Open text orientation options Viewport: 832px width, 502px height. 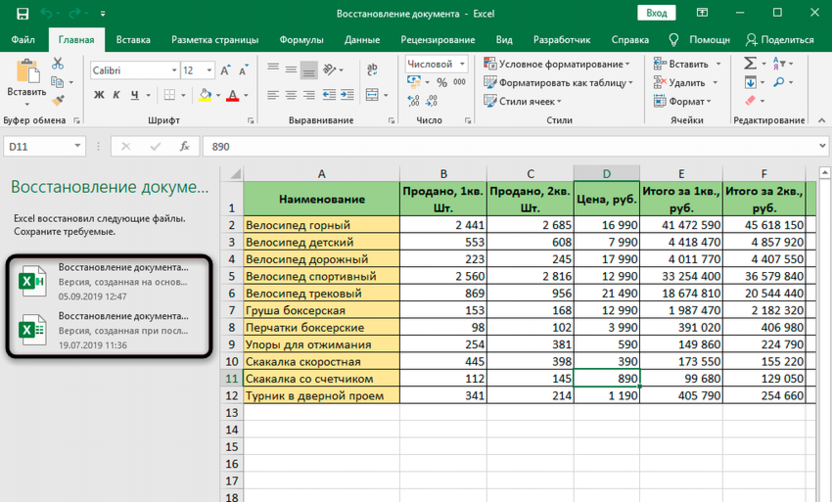click(333, 70)
